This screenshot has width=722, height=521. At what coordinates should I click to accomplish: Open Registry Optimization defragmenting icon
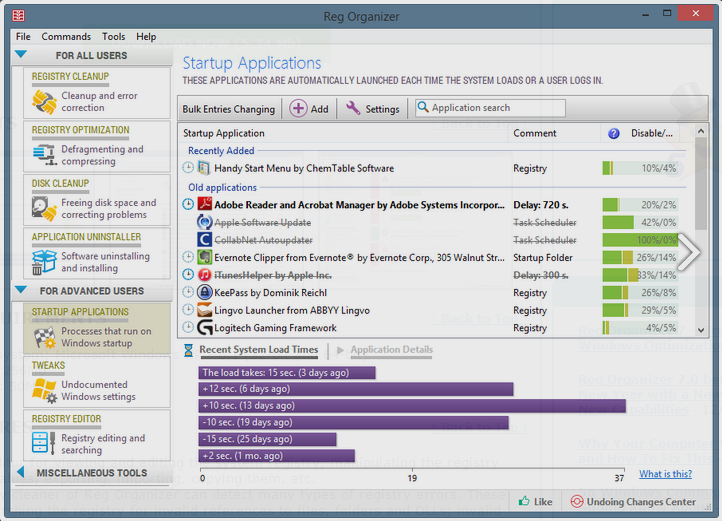pyautogui.click(x=44, y=155)
